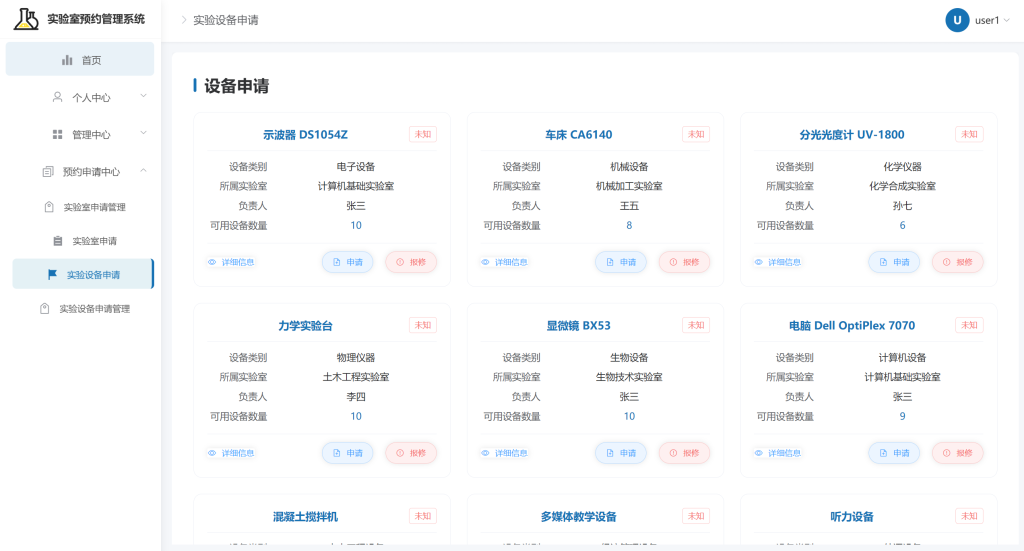The image size is (1024, 551).
Task: Expand the 个人中心 menu
Action: click(x=80, y=97)
